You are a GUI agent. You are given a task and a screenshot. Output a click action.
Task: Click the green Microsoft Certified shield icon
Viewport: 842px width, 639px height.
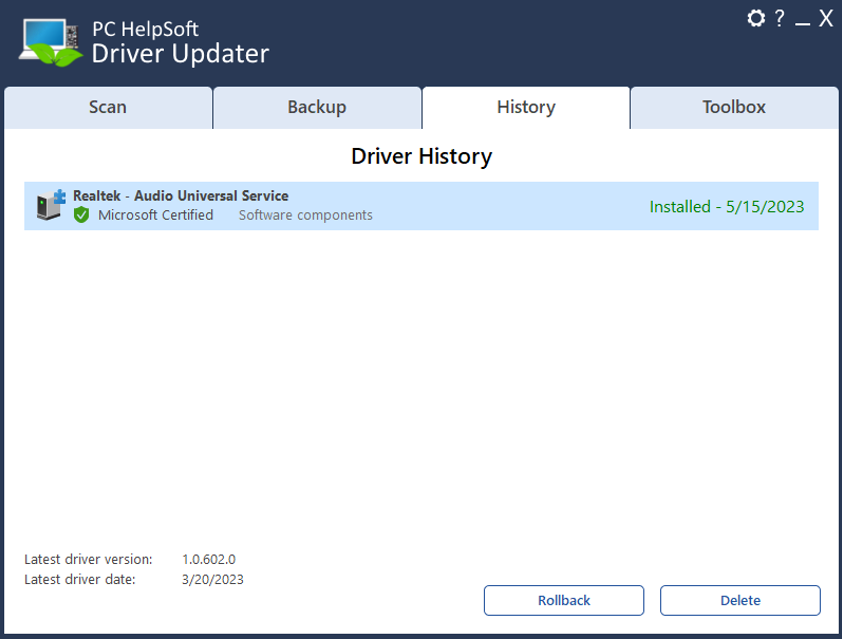click(x=82, y=215)
